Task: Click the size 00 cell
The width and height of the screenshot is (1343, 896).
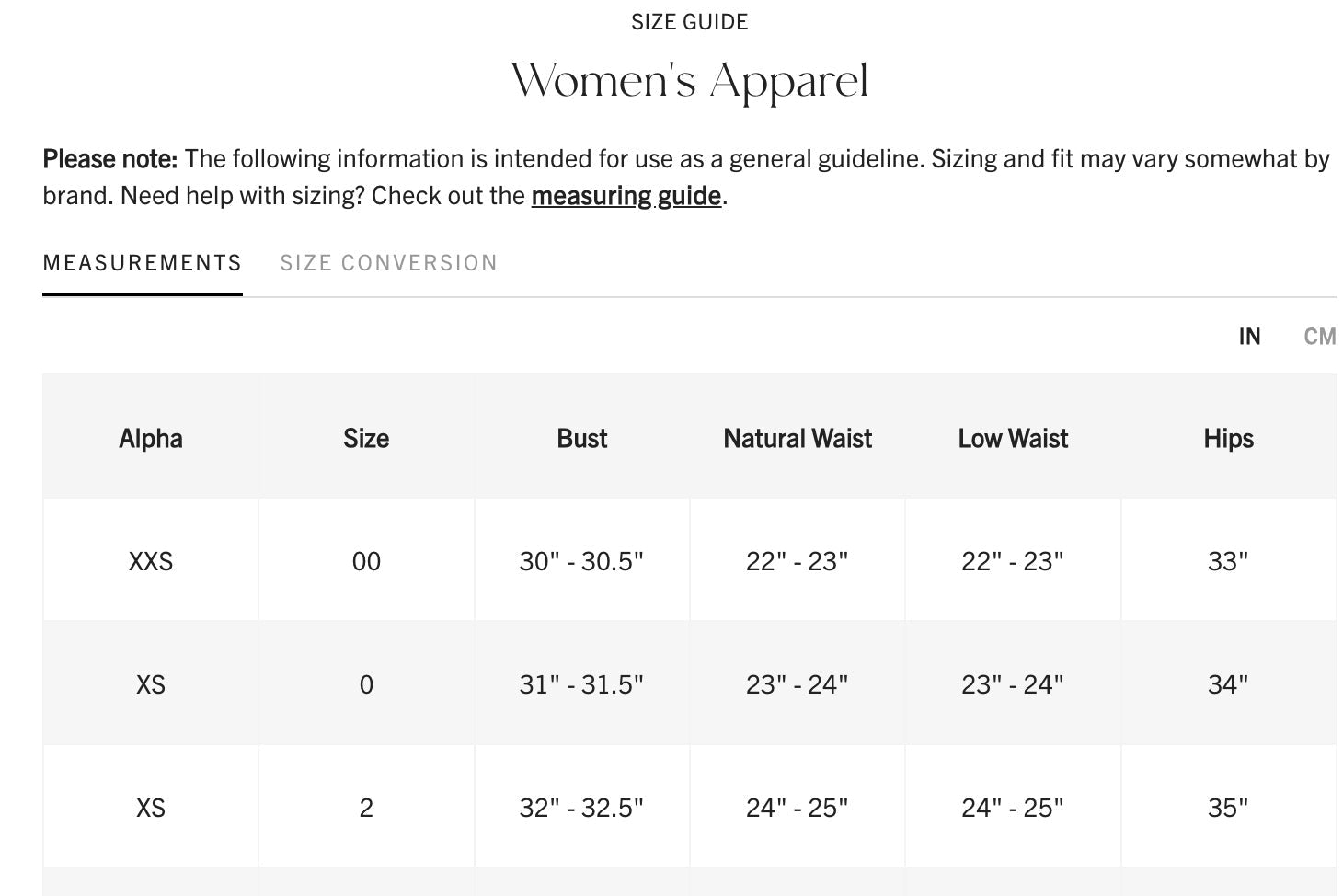Action: point(366,561)
